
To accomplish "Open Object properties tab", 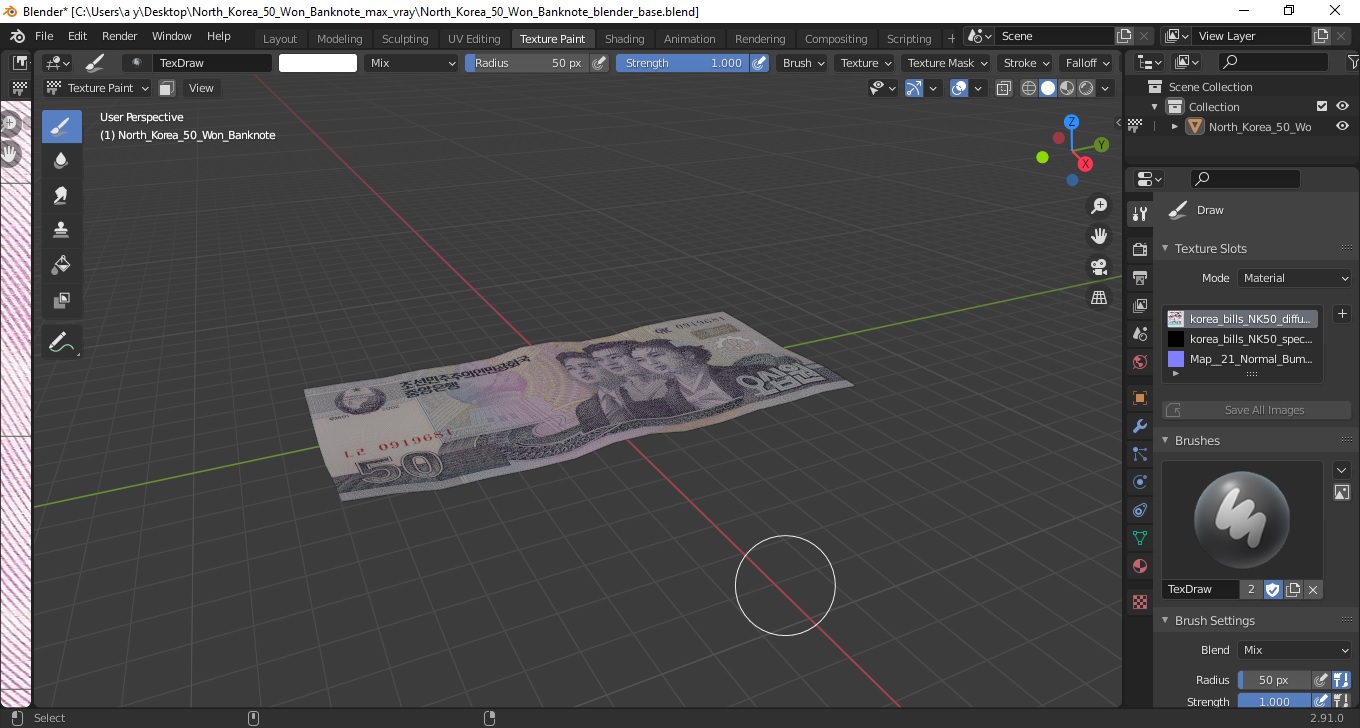I will [1139, 398].
